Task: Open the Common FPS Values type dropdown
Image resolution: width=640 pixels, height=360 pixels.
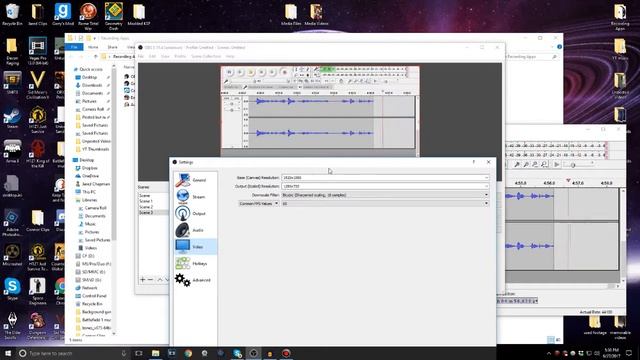Action: click(x=258, y=203)
